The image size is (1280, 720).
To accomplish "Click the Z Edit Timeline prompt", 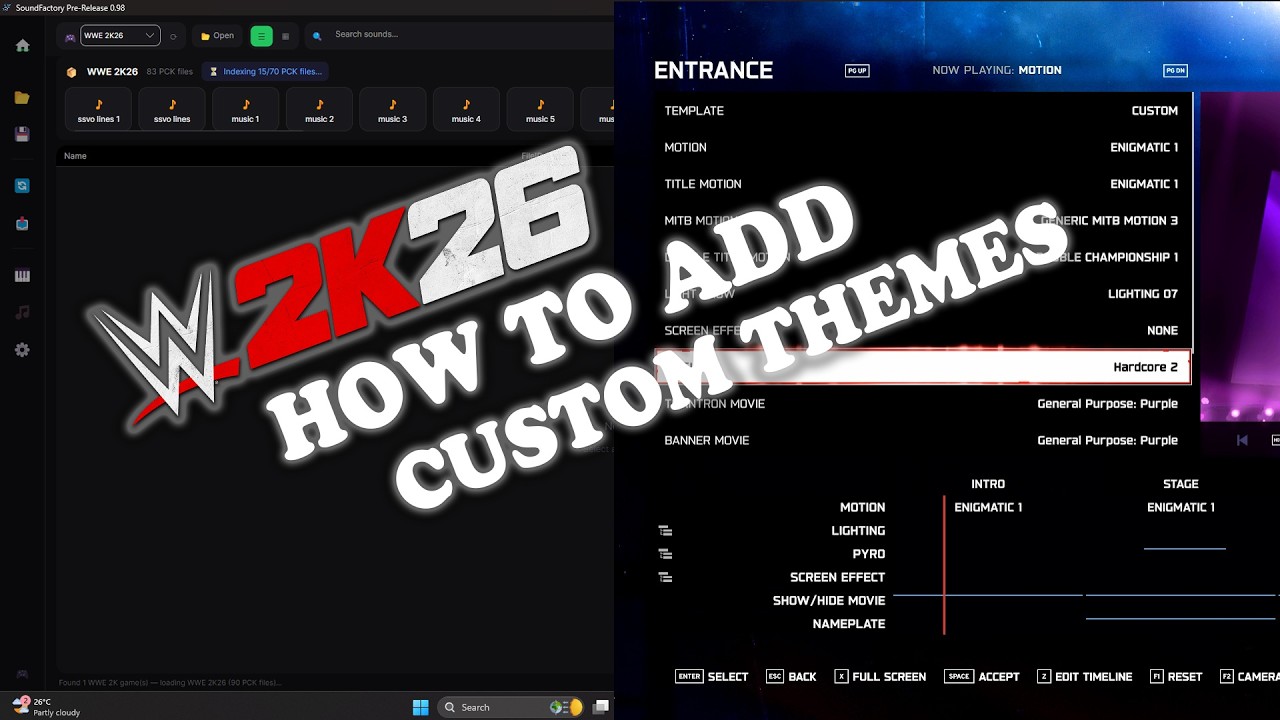I will tap(1085, 677).
